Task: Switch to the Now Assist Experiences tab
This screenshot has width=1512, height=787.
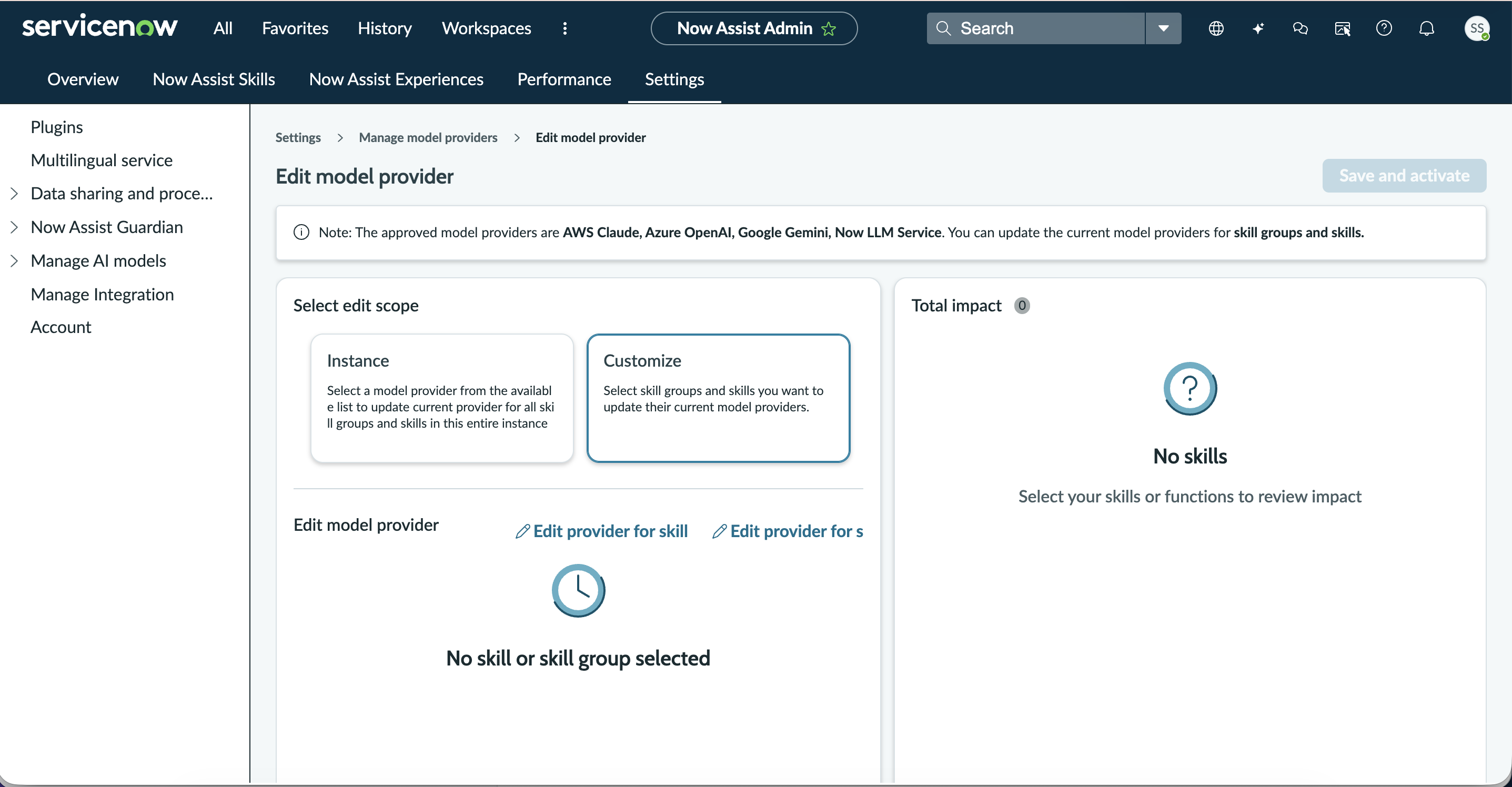Action: [396, 79]
